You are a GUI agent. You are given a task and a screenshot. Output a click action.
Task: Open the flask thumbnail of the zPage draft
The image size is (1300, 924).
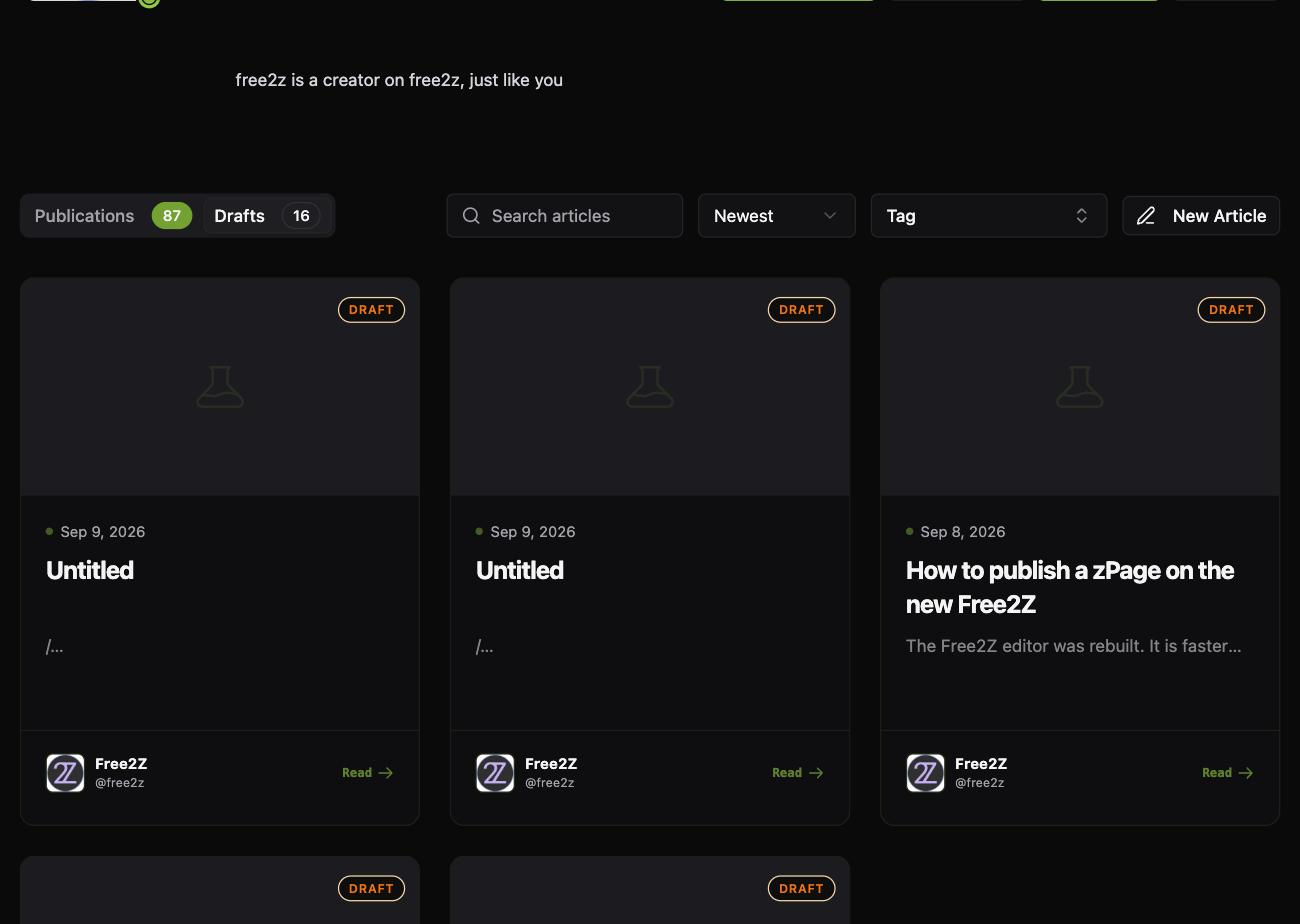(x=1080, y=387)
